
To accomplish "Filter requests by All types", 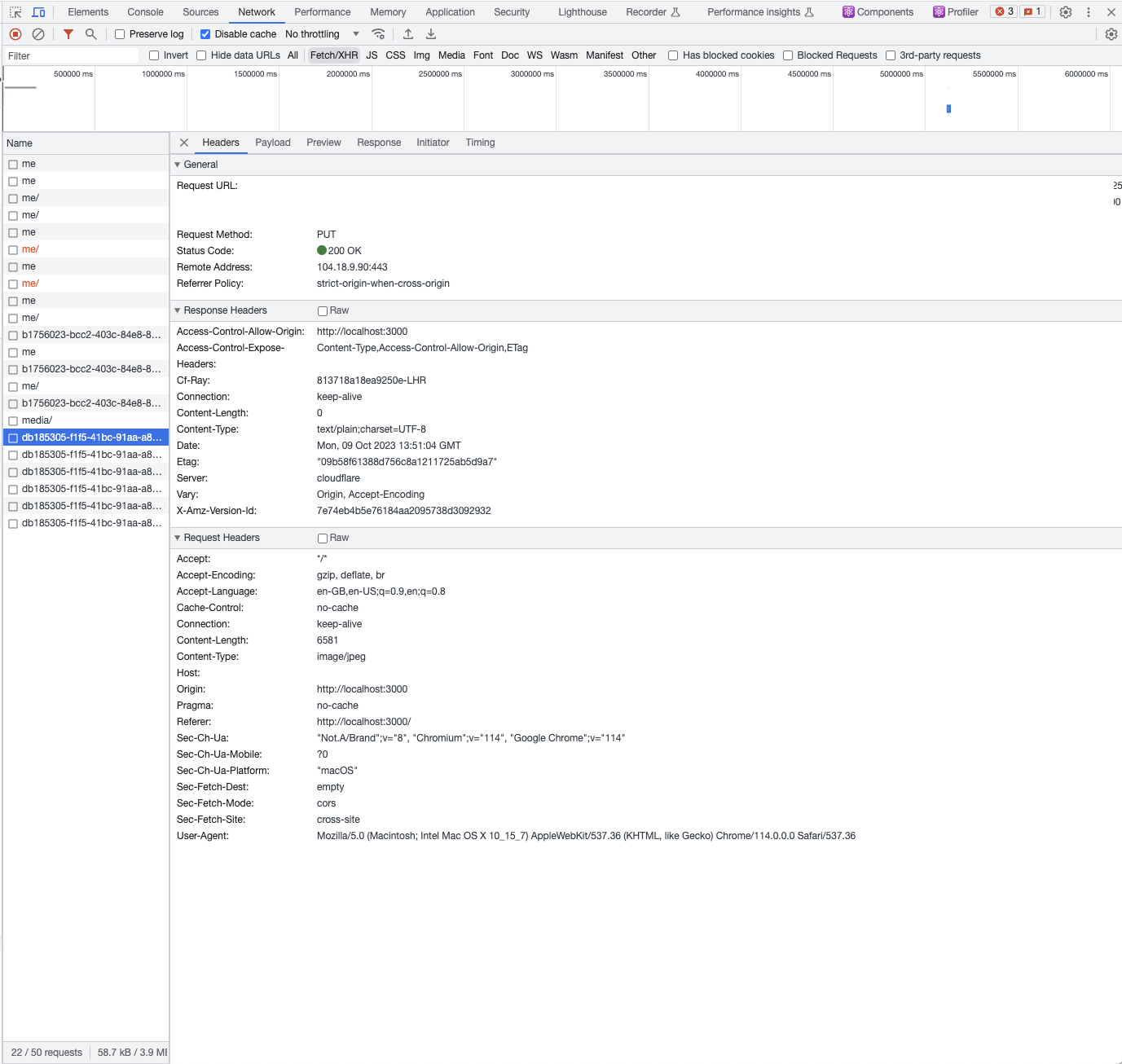I will tap(293, 55).
